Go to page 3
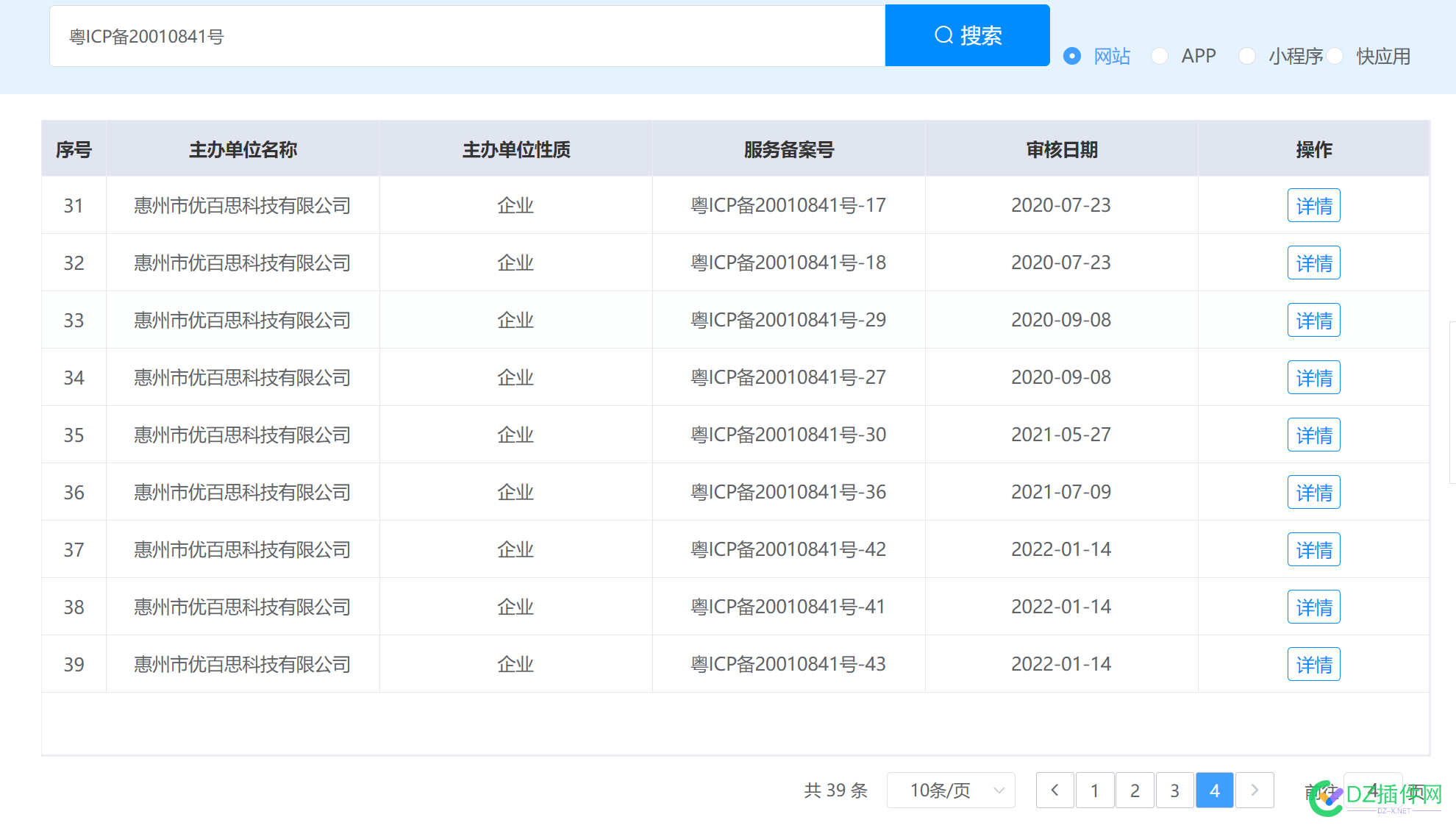Image resolution: width=1456 pixels, height=828 pixels. [x=1174, y=790]
